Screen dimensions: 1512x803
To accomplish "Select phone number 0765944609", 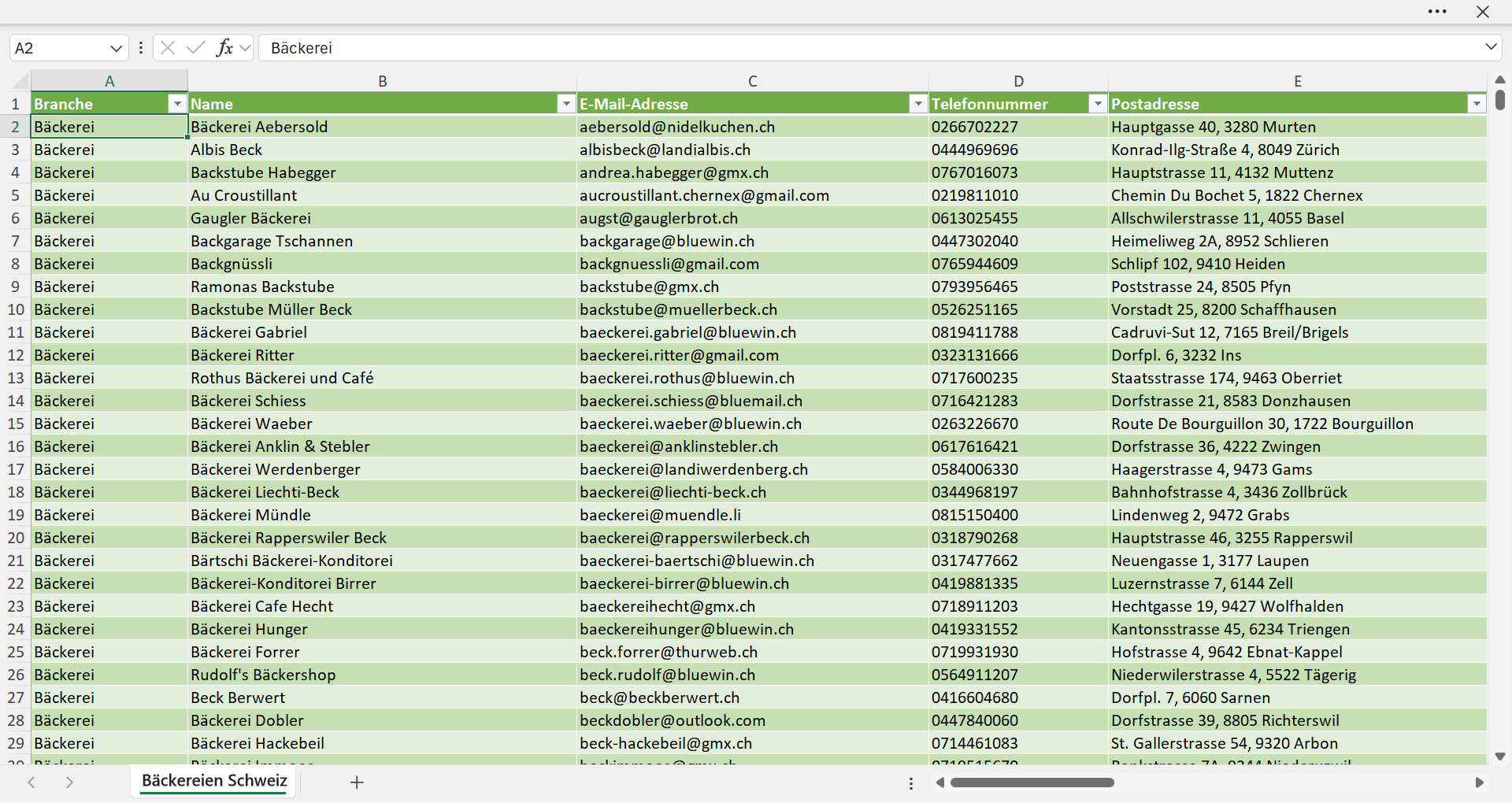I will click(1018, 264).
